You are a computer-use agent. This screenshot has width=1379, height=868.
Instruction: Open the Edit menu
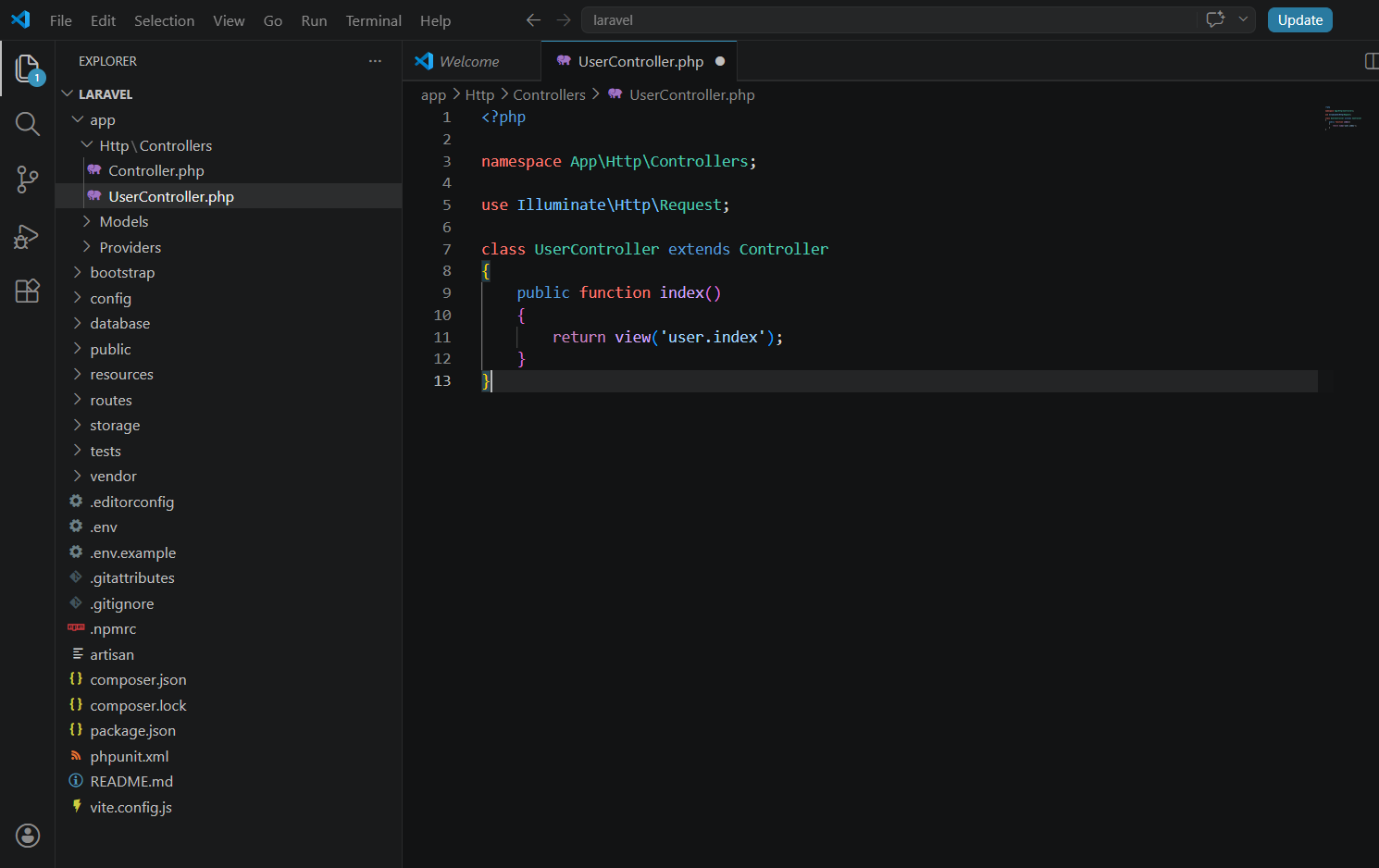(103, 20)
